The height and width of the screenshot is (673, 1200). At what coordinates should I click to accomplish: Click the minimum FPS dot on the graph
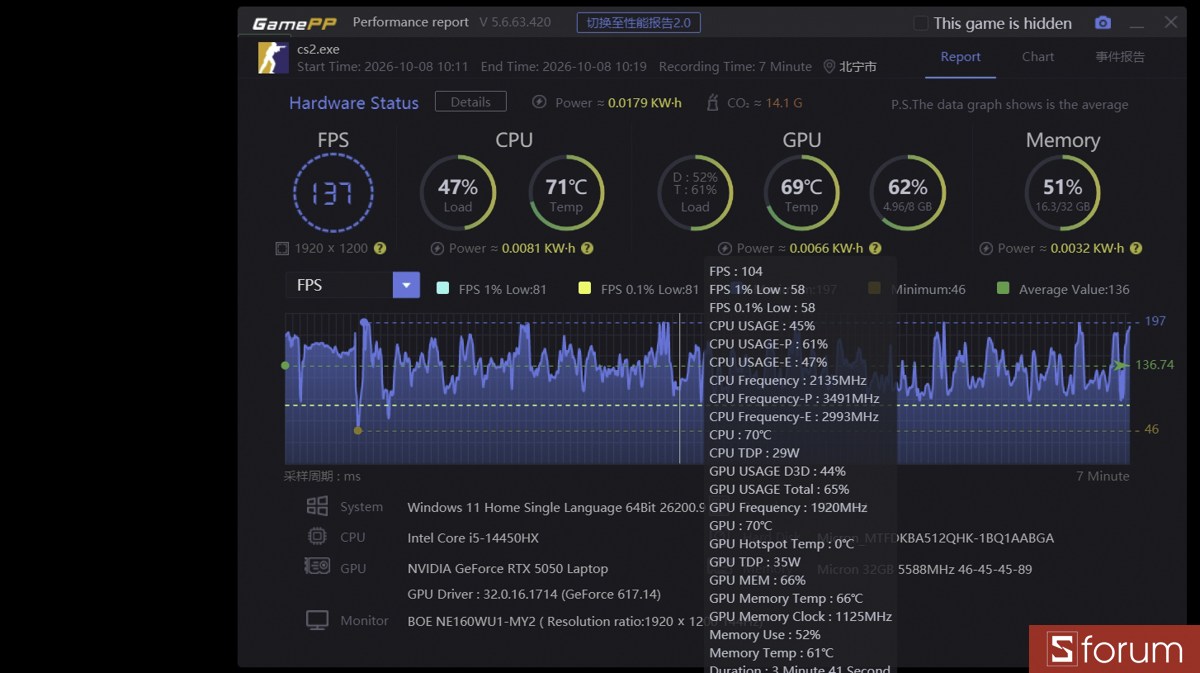pos(358,430)
